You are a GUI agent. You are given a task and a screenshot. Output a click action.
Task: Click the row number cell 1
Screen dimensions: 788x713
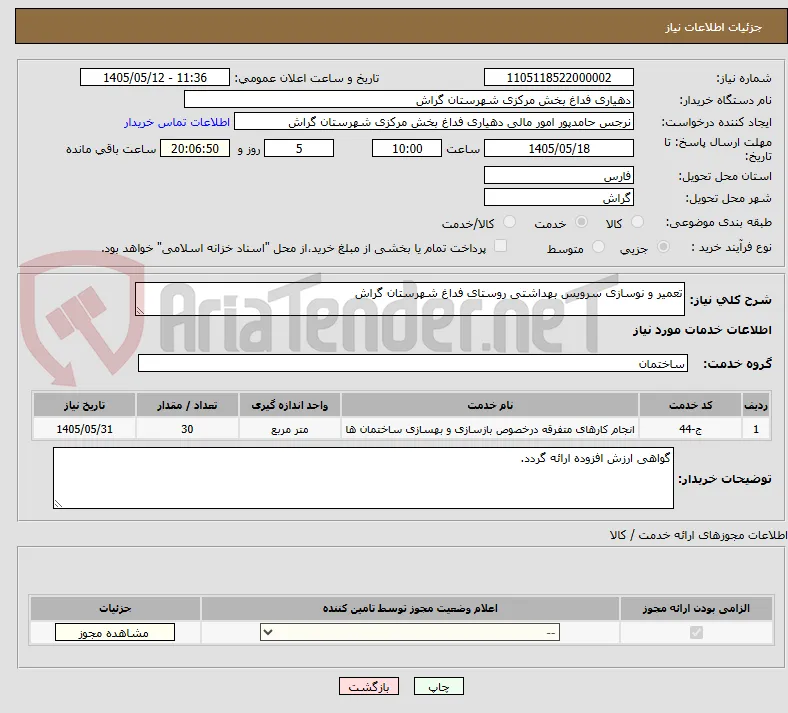[756, 429]
